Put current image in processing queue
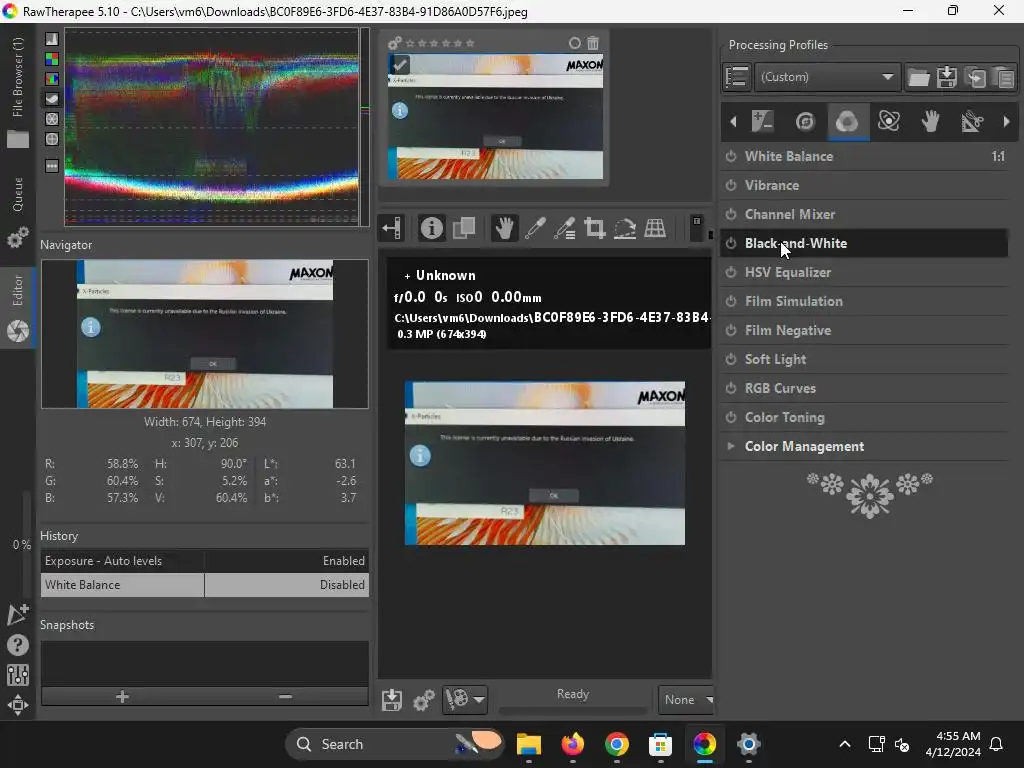1024x768 pixels. [x=423, y=700]
